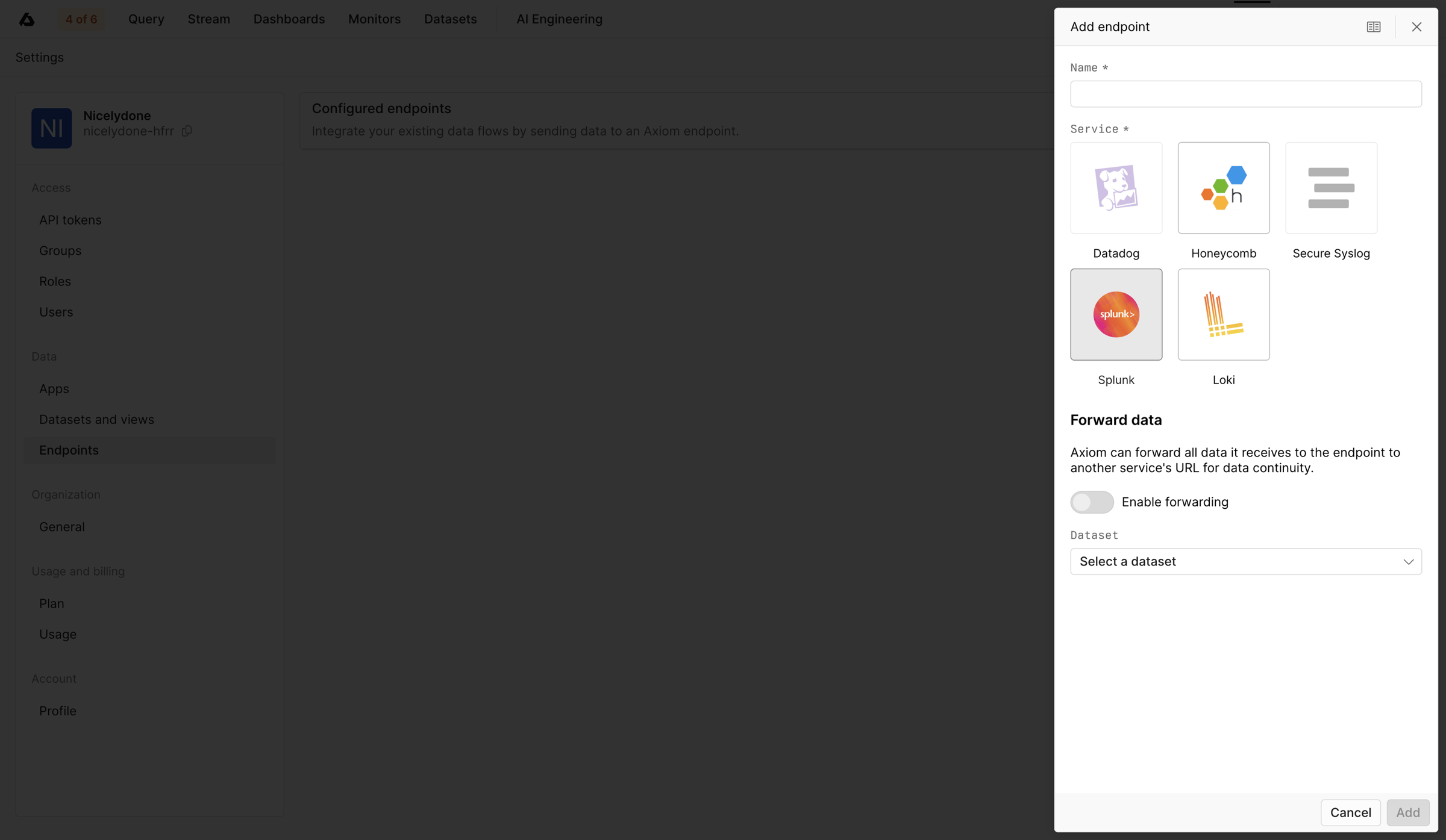This screenshot has width=1446, height=840.
Task: Pick the Secure Syslog service tile
Action: click(x=1331, y=188)
